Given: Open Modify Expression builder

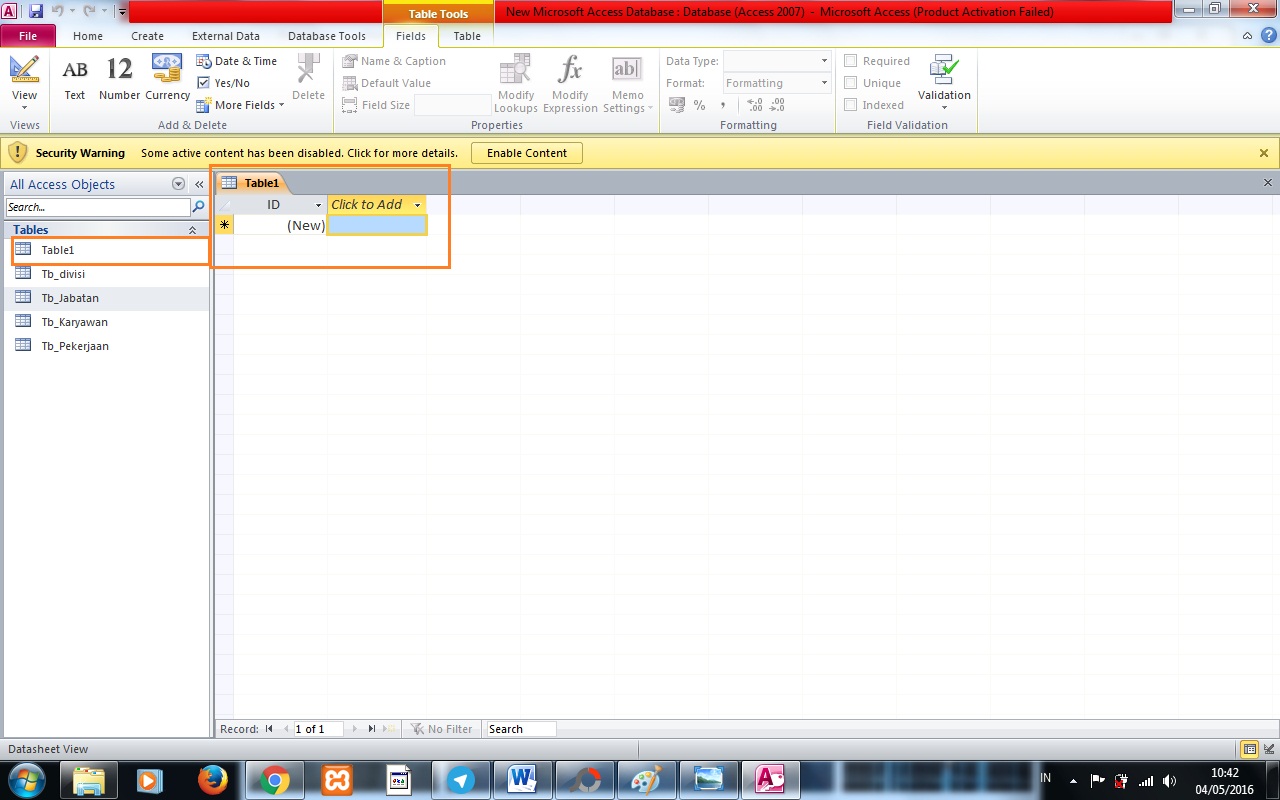Looking at the screenshot, I should coord(569,82).
